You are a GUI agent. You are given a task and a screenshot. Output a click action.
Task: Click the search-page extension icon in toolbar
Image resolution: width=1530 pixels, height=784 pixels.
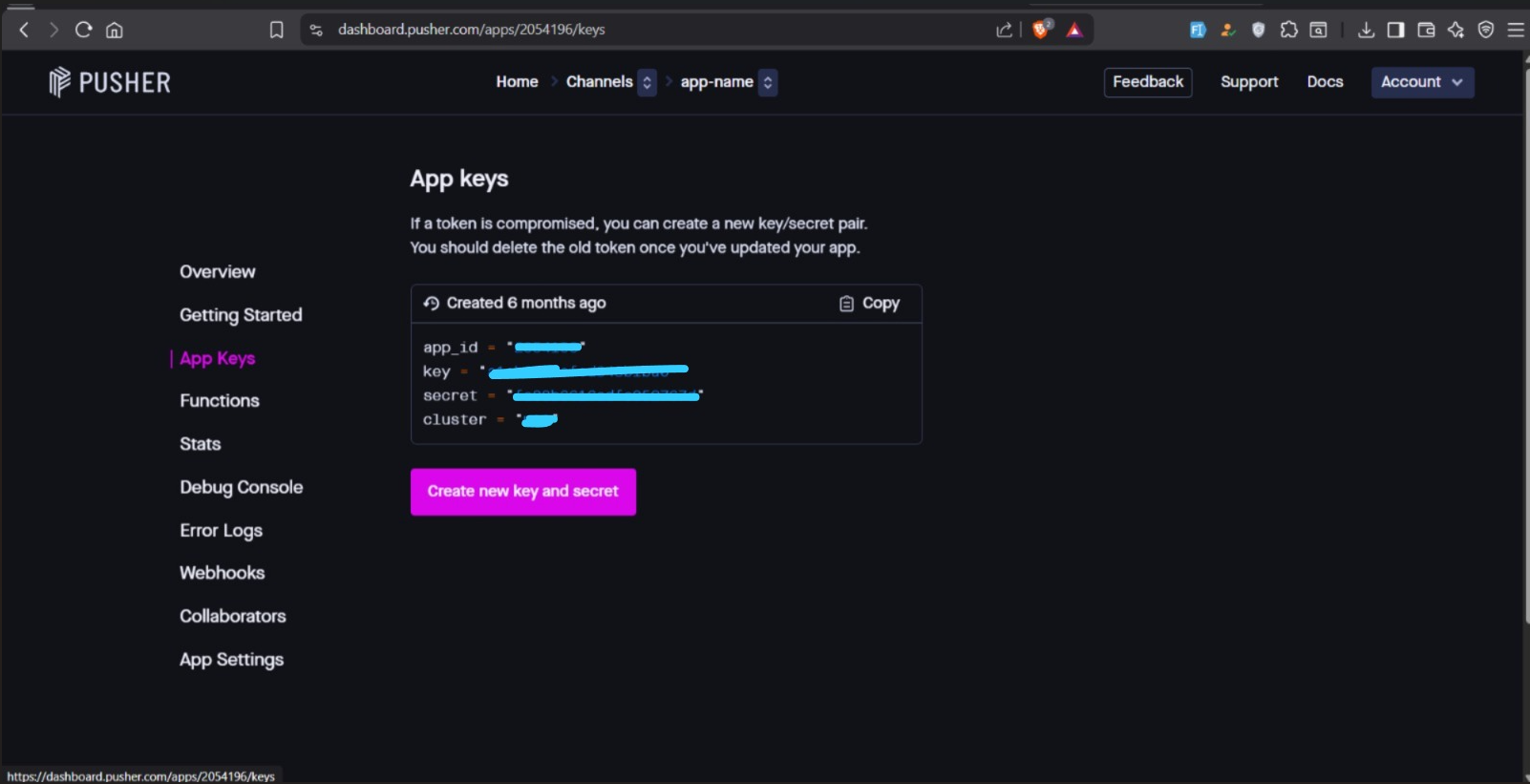1319,30
